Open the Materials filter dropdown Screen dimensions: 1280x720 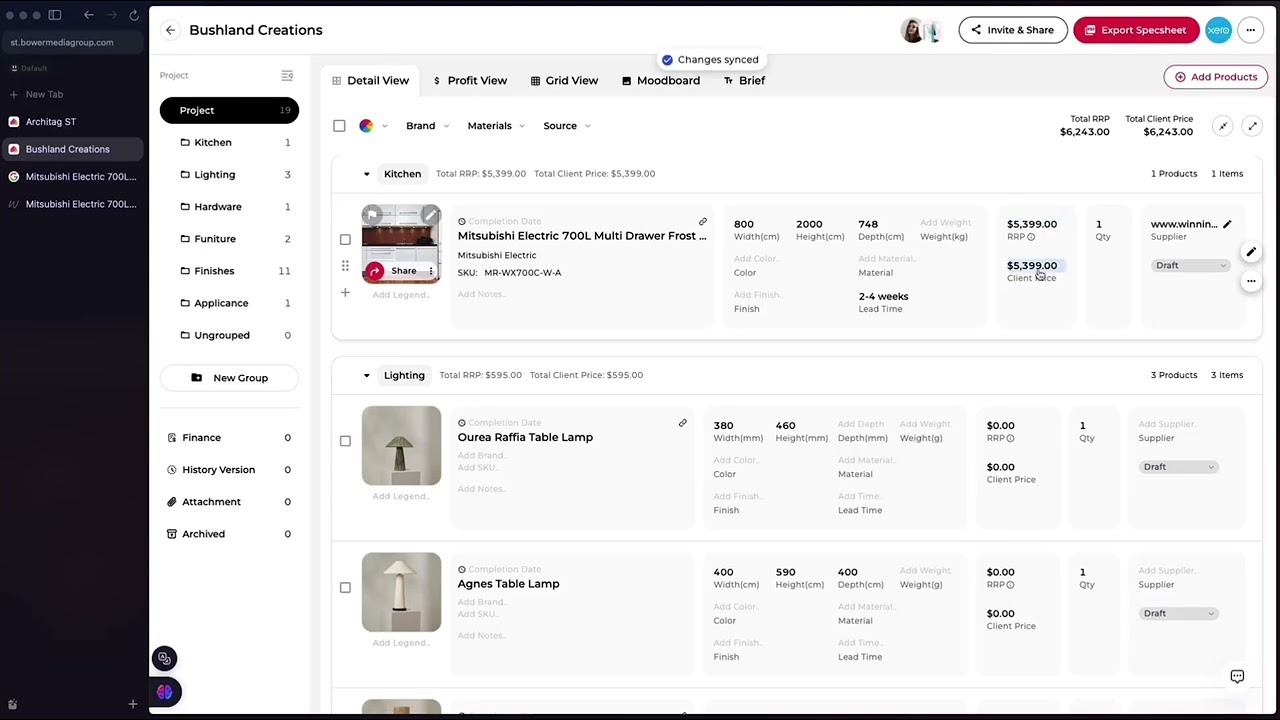coord(496,126)
